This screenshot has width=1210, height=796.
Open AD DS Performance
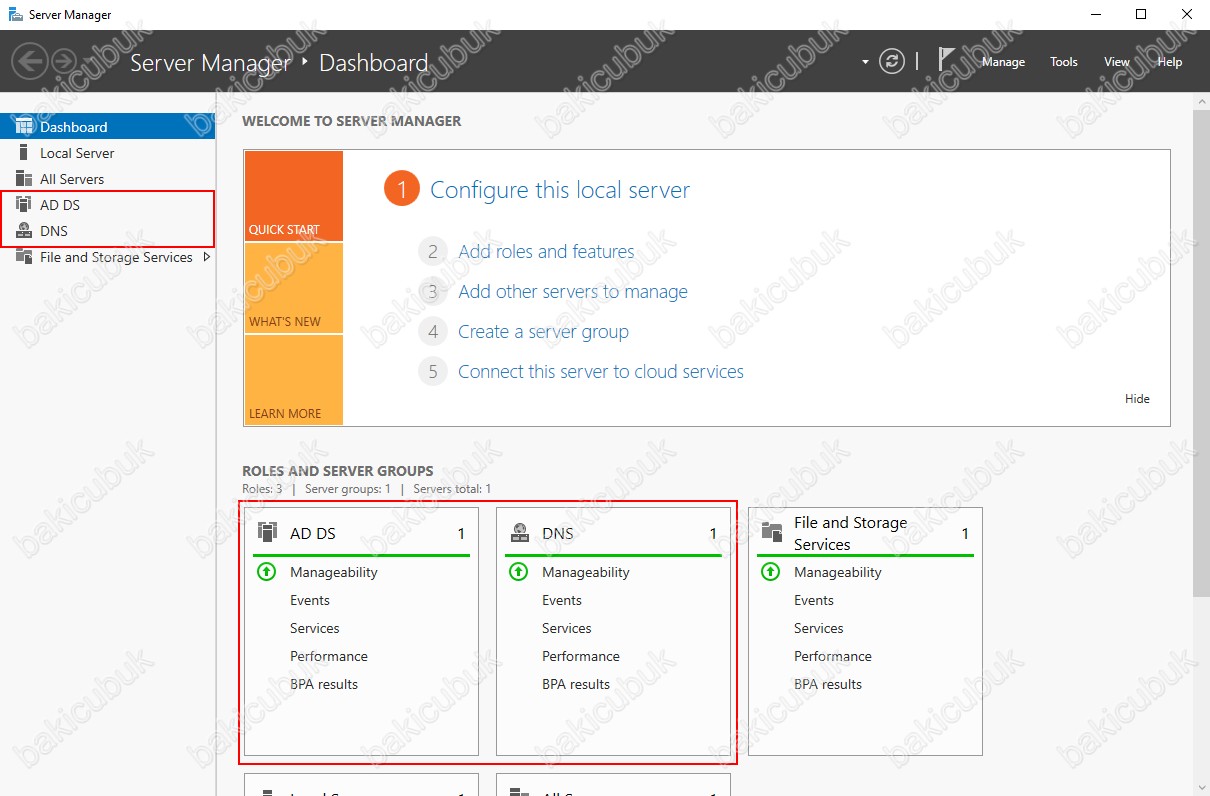329,656
